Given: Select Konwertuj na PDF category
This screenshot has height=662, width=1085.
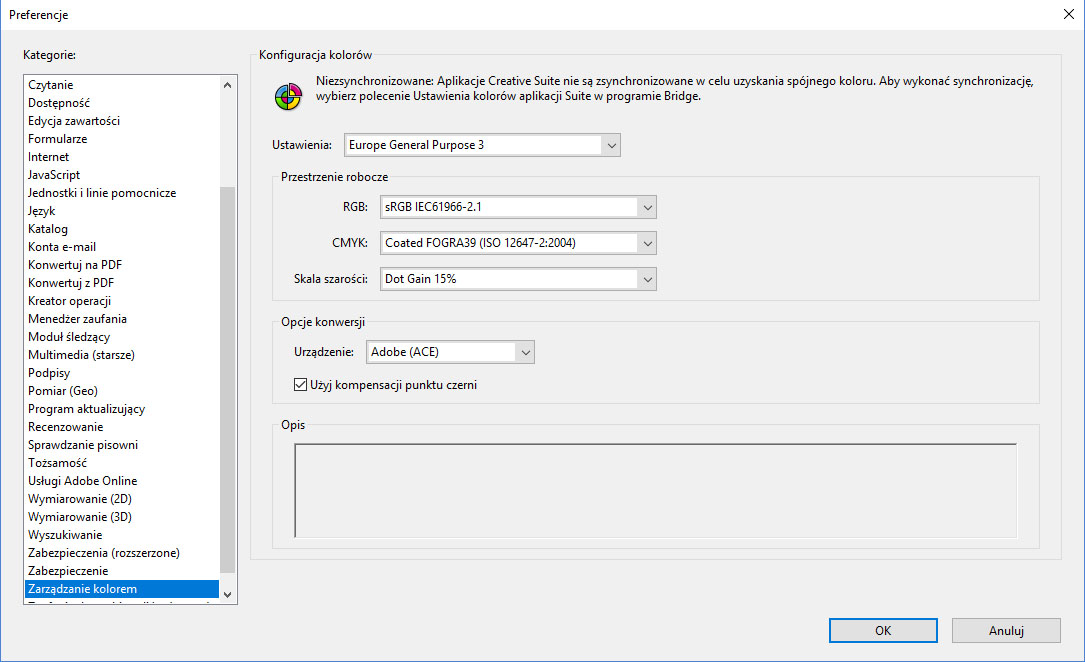Looking at the screenshot, I should [x=122, y=264].
